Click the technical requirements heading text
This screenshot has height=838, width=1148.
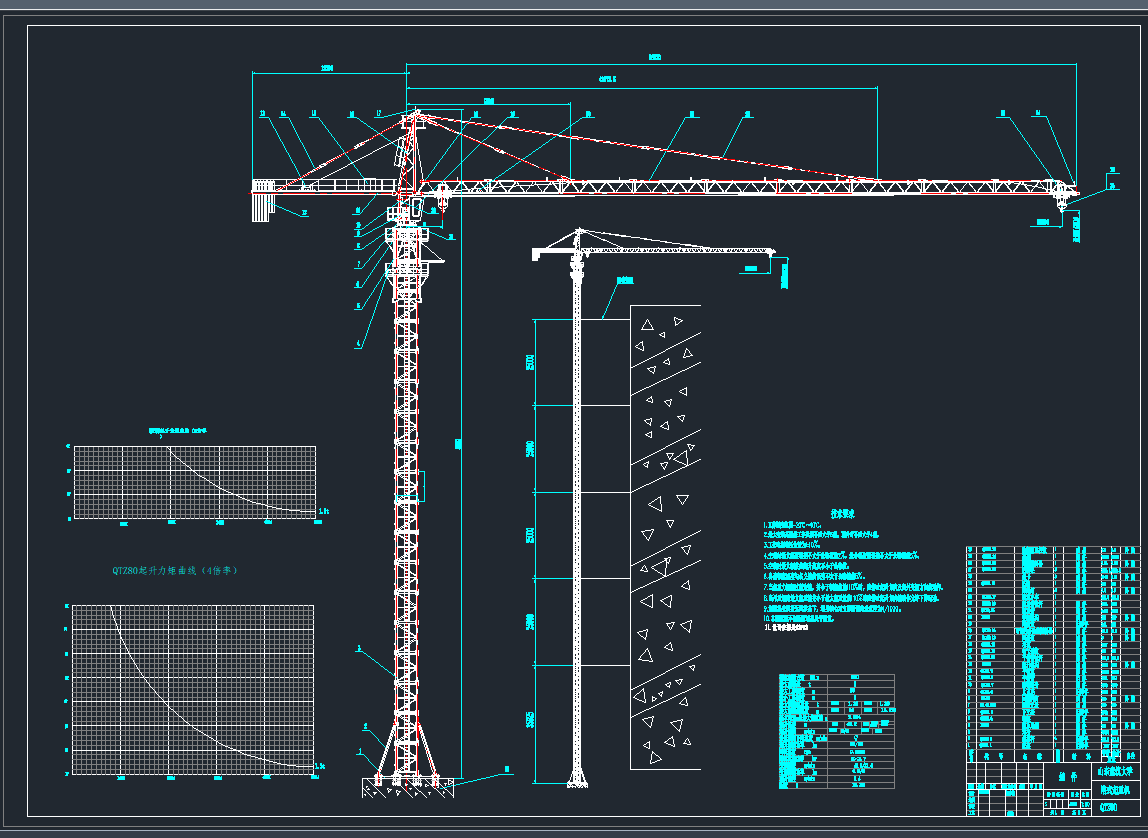tap(839, 515)
